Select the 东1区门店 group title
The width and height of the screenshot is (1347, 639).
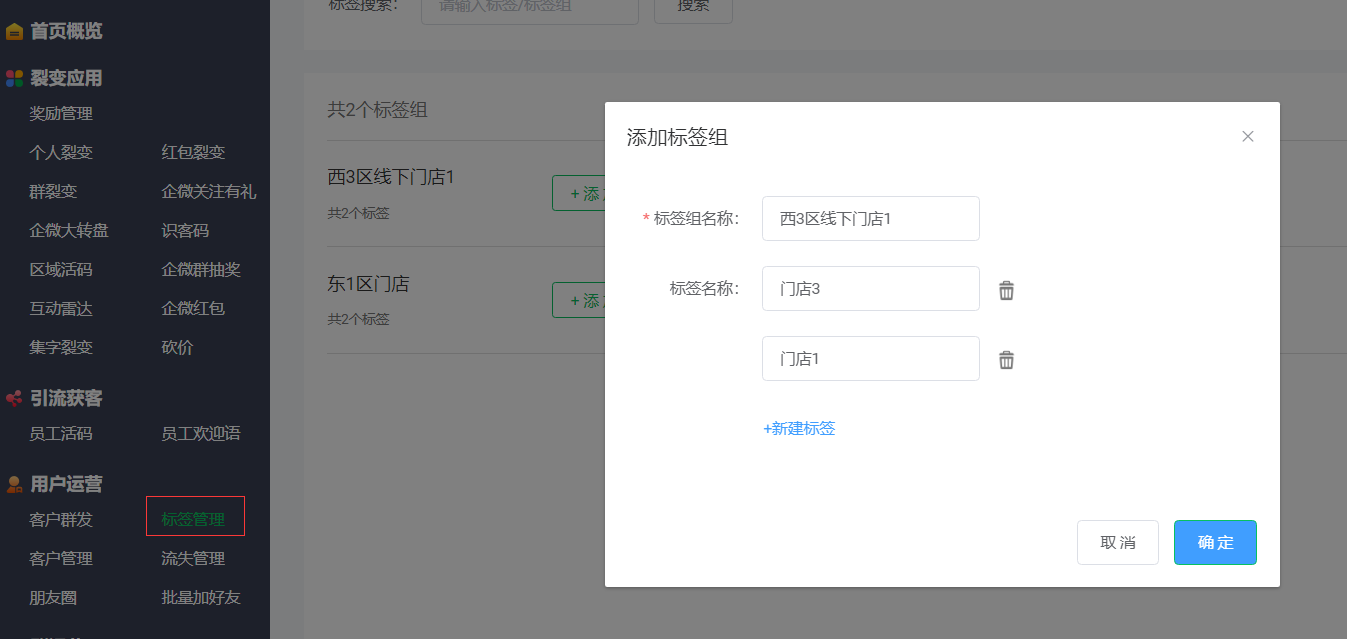pos(369,284)
